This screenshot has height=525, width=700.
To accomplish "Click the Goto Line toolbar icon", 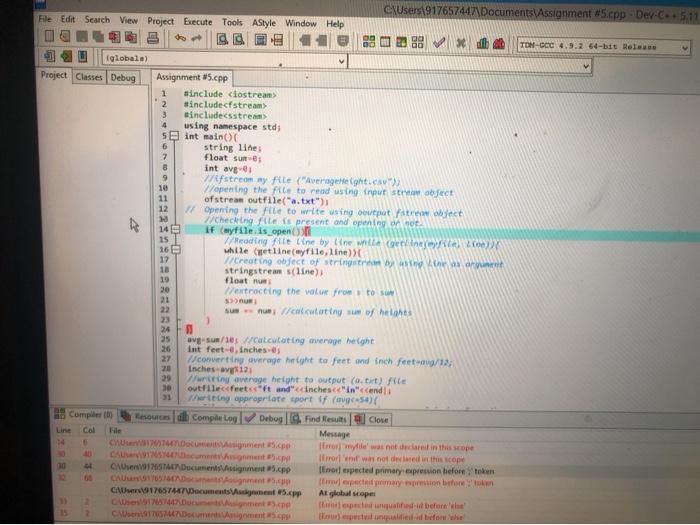I will coord(277,41).
